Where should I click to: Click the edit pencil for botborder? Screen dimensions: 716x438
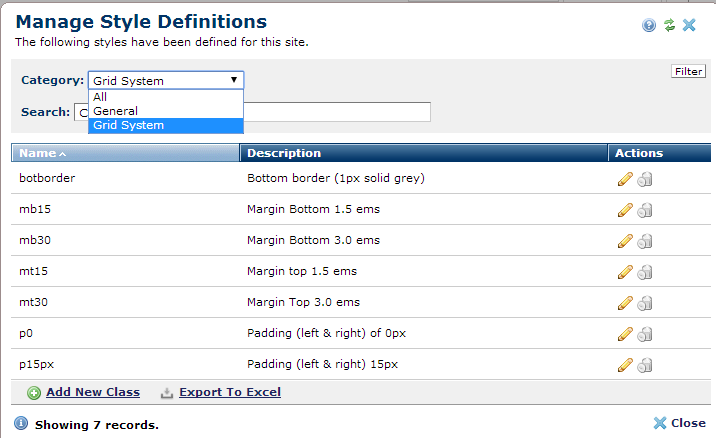pos(625,179)
